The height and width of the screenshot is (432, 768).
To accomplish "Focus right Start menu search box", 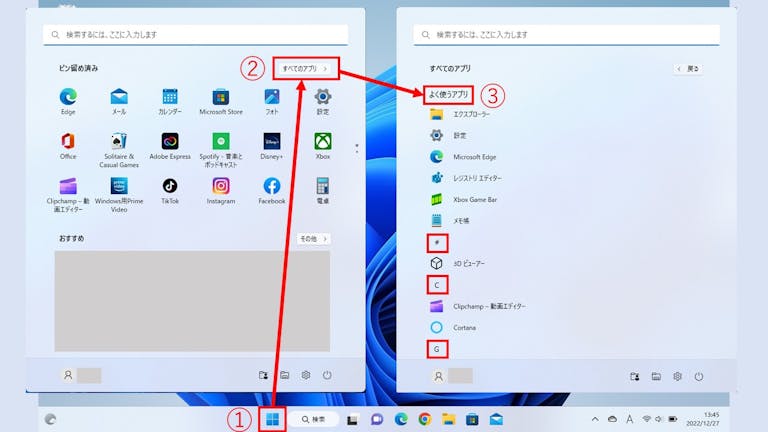I will (x=567, y=35).
